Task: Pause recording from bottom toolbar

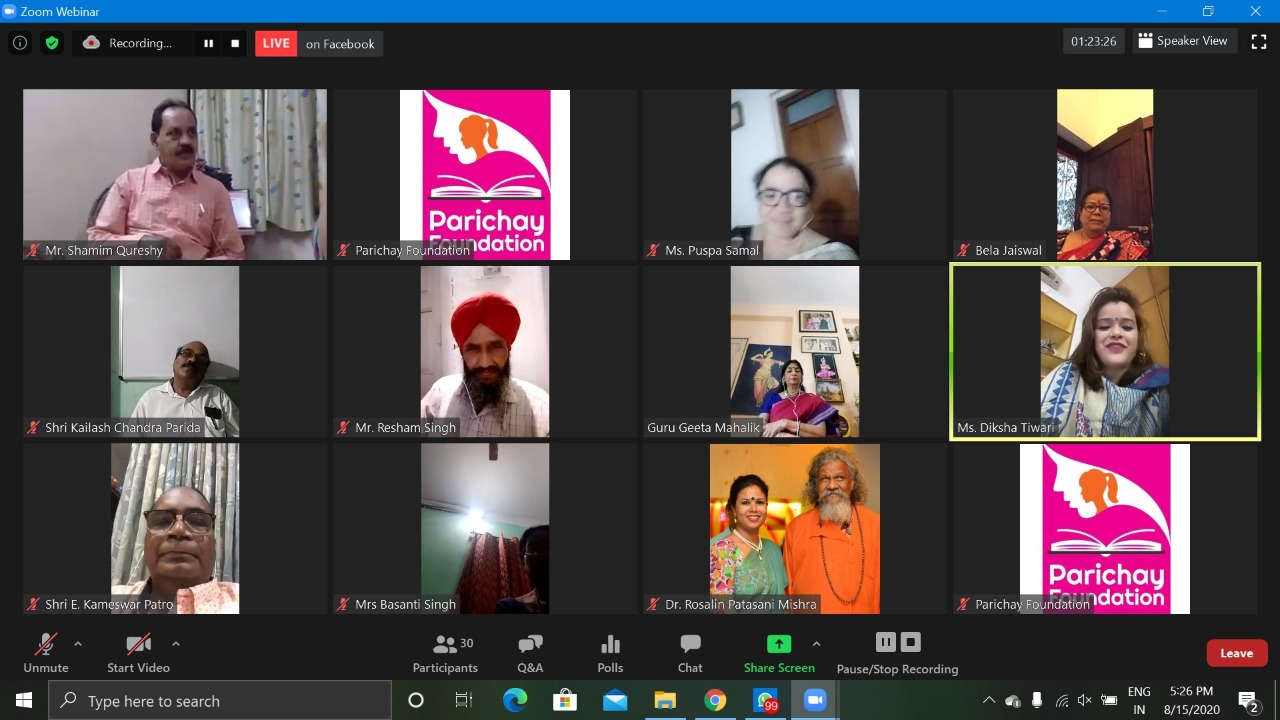Action: click(x=886, y=642)
